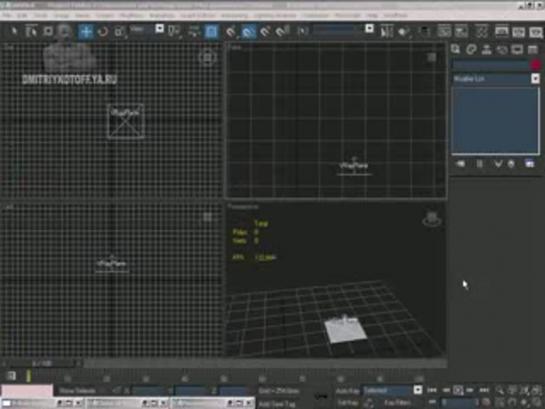Image resolution: width=545 pixels, height=409 pixels.
Task: Open the Rendering menu
Action: click(x=235, y=16)
